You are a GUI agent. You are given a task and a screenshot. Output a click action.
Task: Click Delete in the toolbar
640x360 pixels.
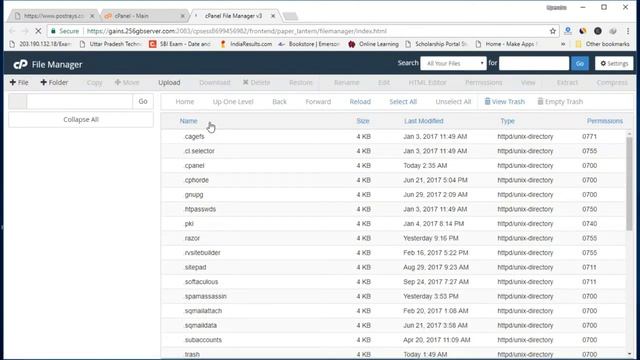pyautogui.click(x=256, y=82)
